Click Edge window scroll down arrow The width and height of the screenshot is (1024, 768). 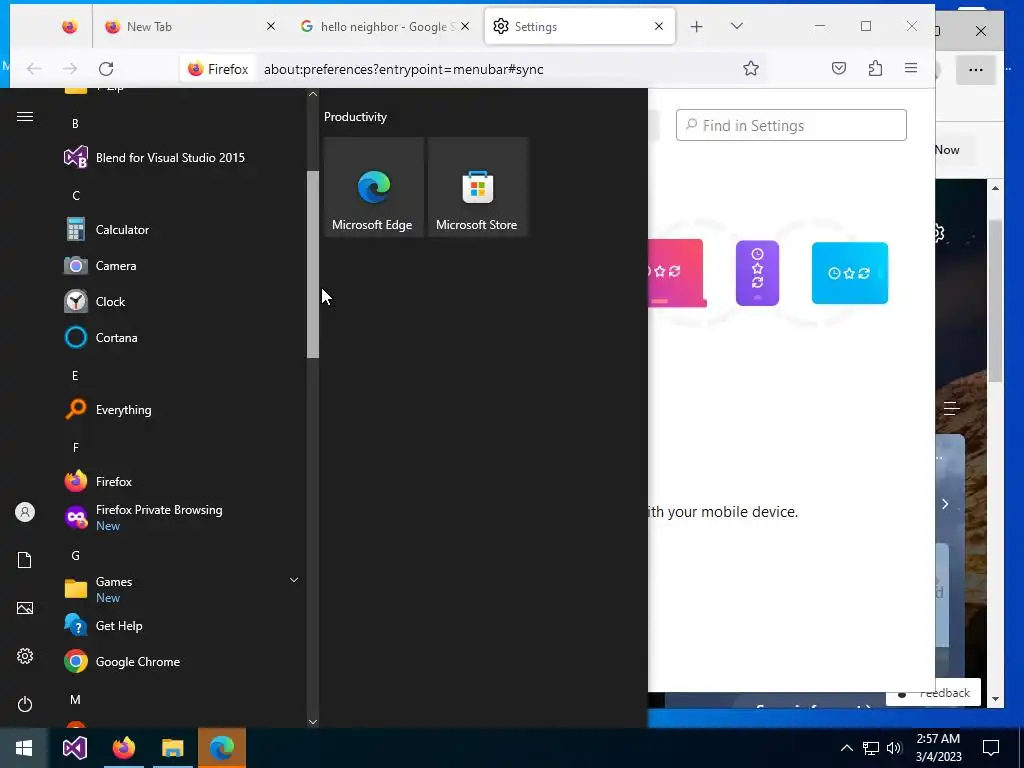coord(995,699)
